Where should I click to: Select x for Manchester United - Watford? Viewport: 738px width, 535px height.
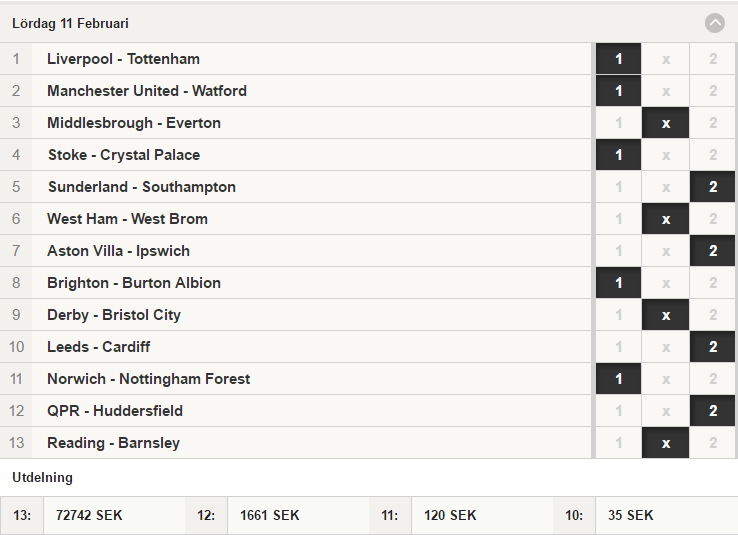[666, 91]
